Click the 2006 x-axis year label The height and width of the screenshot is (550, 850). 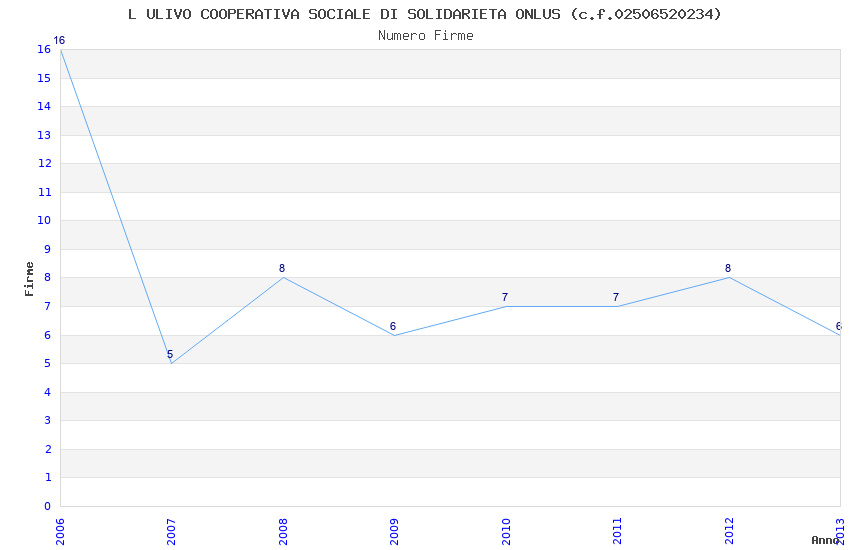click(x=60, y=532)
